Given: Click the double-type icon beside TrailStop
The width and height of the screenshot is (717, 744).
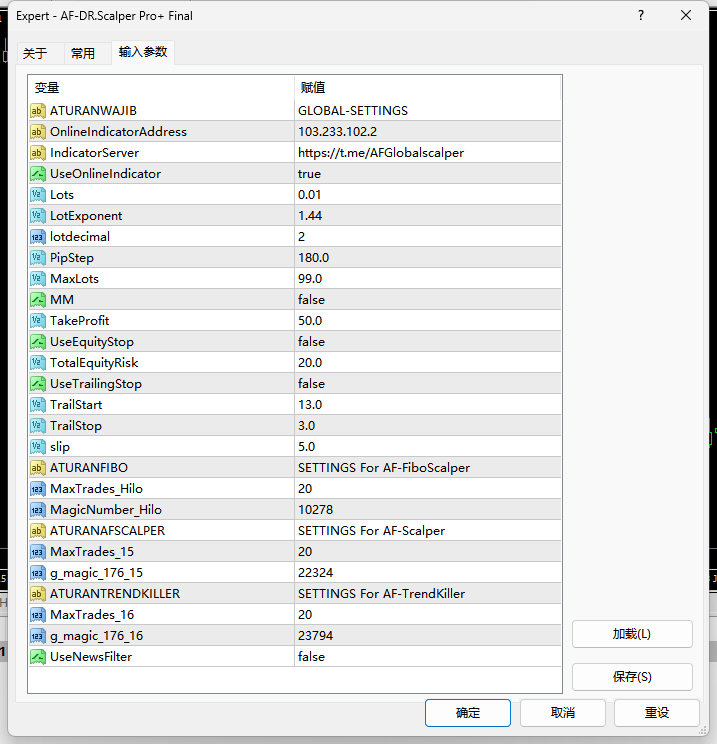Looking at the screenshot, I should (x=38, y=426).
